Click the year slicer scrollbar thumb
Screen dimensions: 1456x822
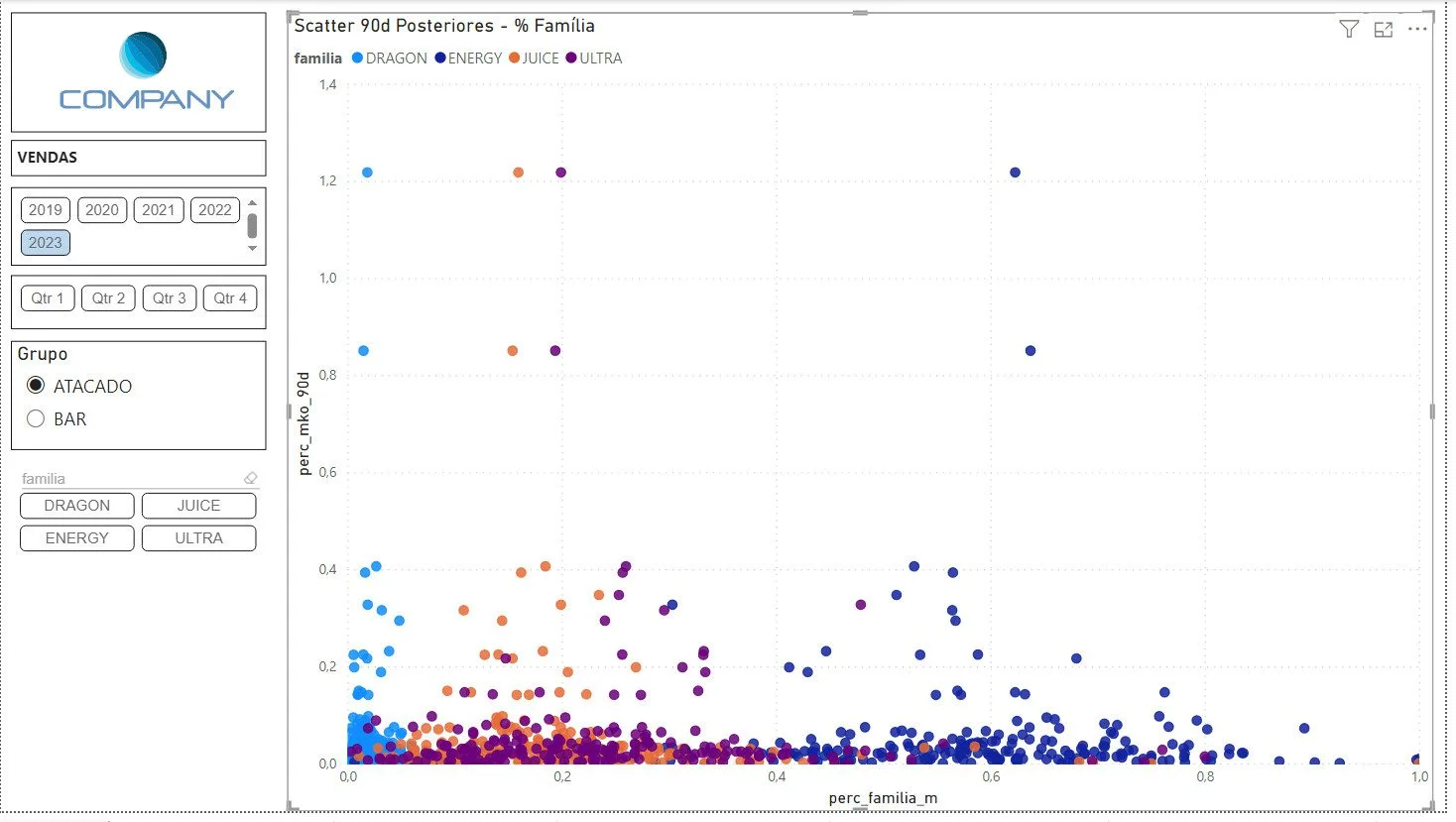252,226
